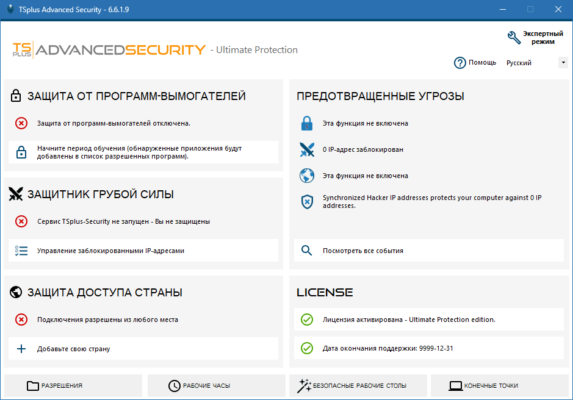Click the folder icon on Разрешения

coord(33,386)
